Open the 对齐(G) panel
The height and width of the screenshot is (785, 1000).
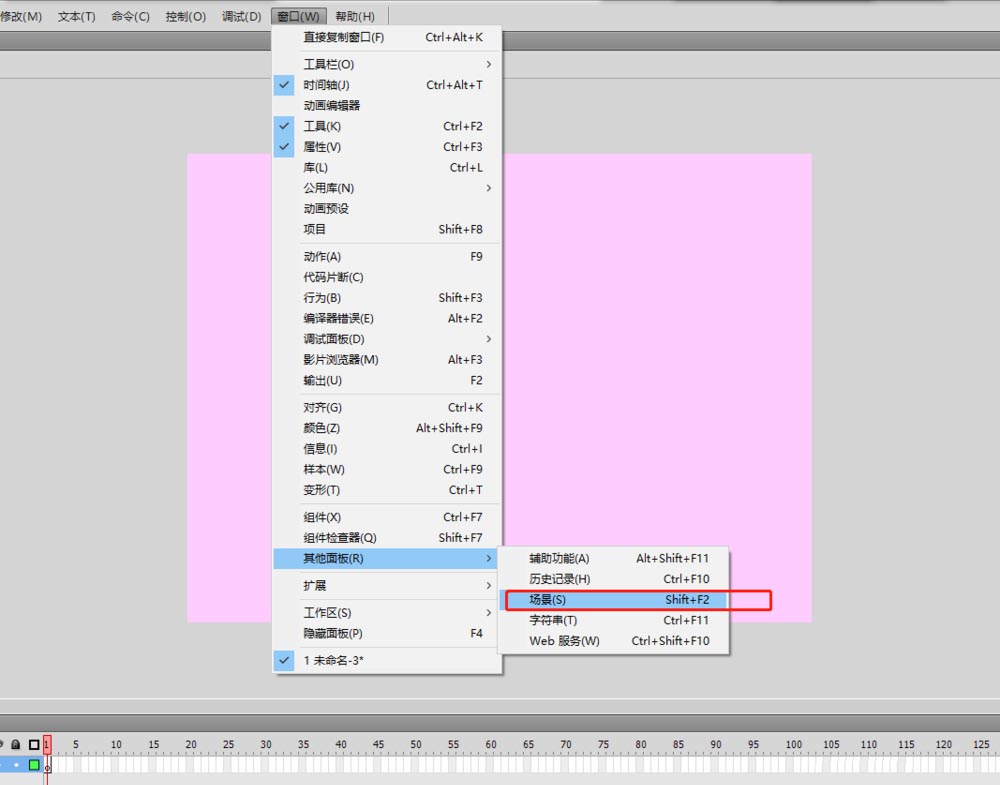(x=387, y=407)
